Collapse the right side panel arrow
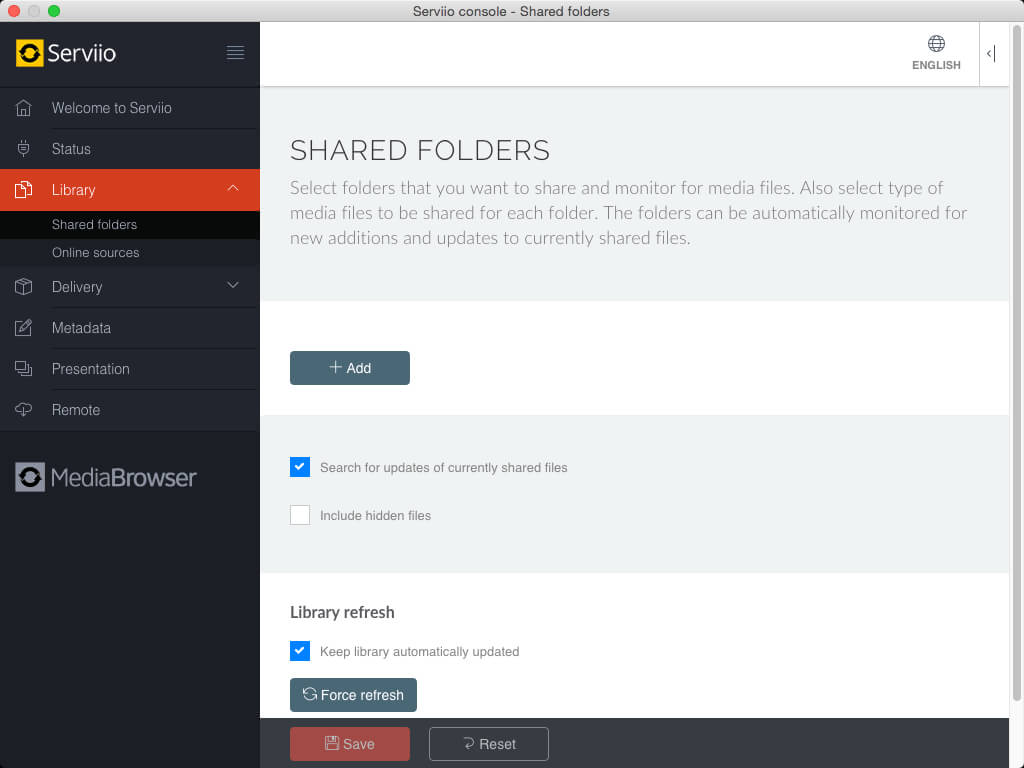1024x768 pixels. 991,54
